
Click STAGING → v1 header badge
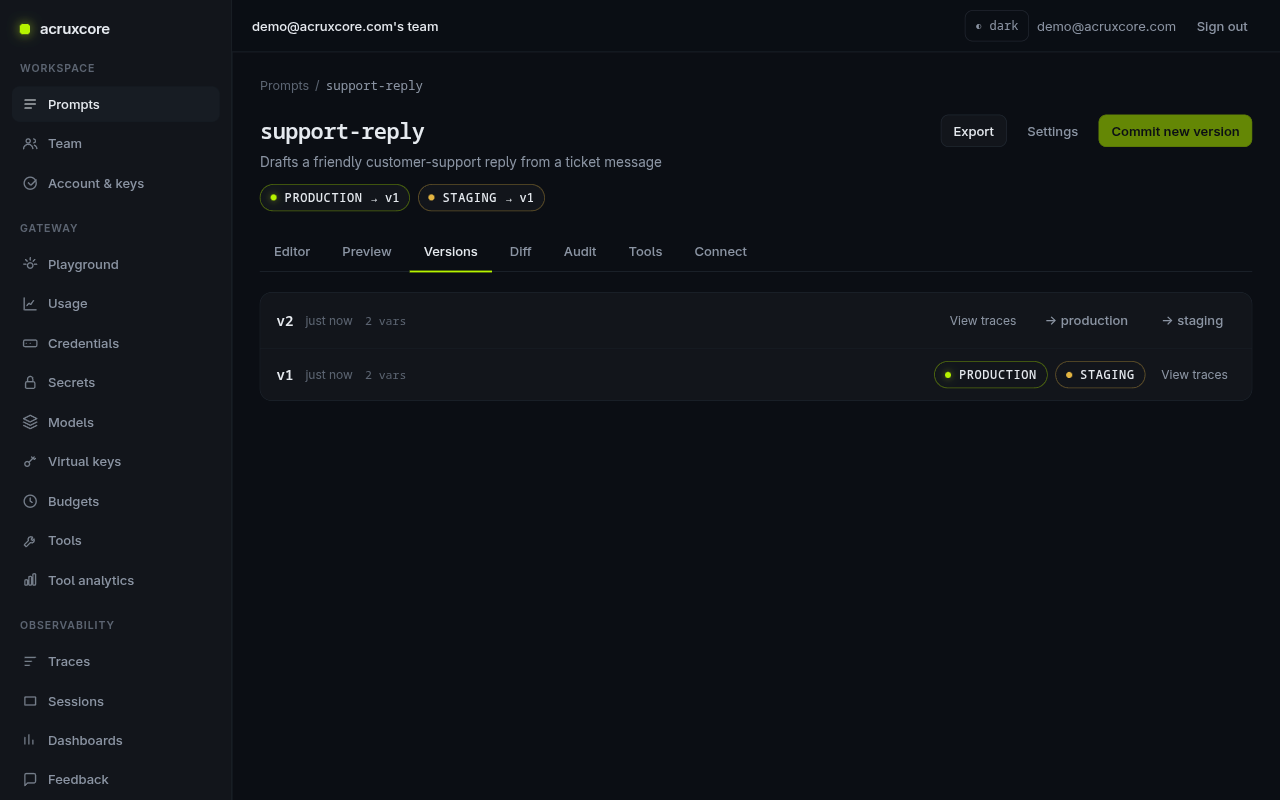(481, 198)
